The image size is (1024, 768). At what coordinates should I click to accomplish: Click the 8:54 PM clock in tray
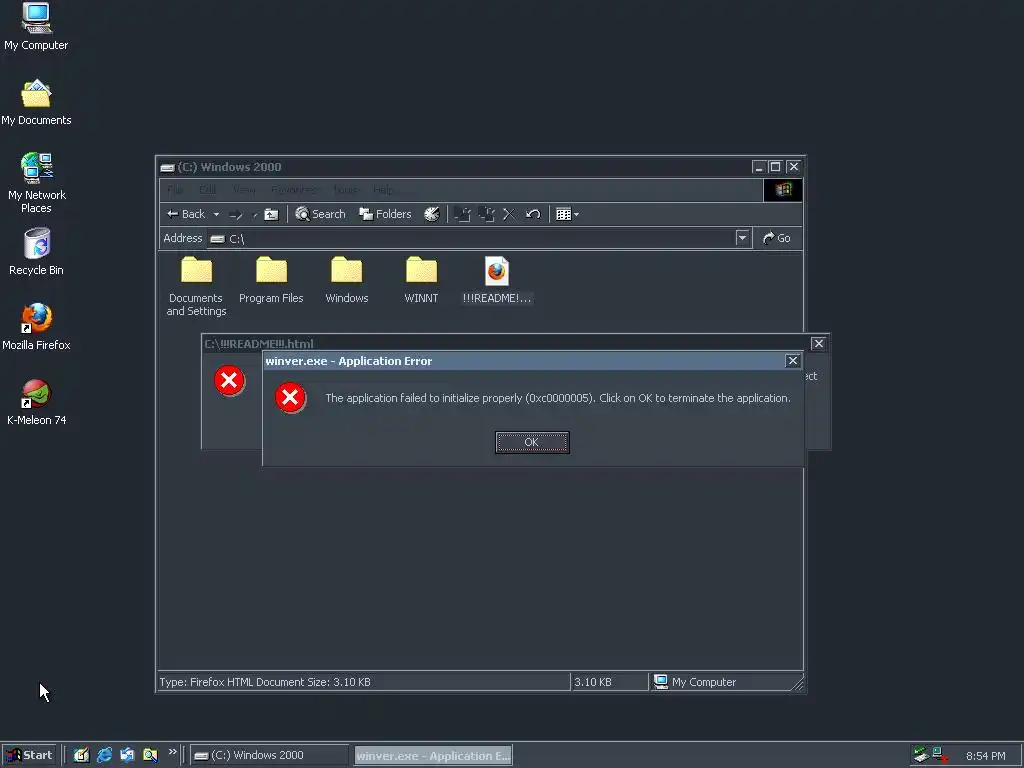tap(985, 756)
